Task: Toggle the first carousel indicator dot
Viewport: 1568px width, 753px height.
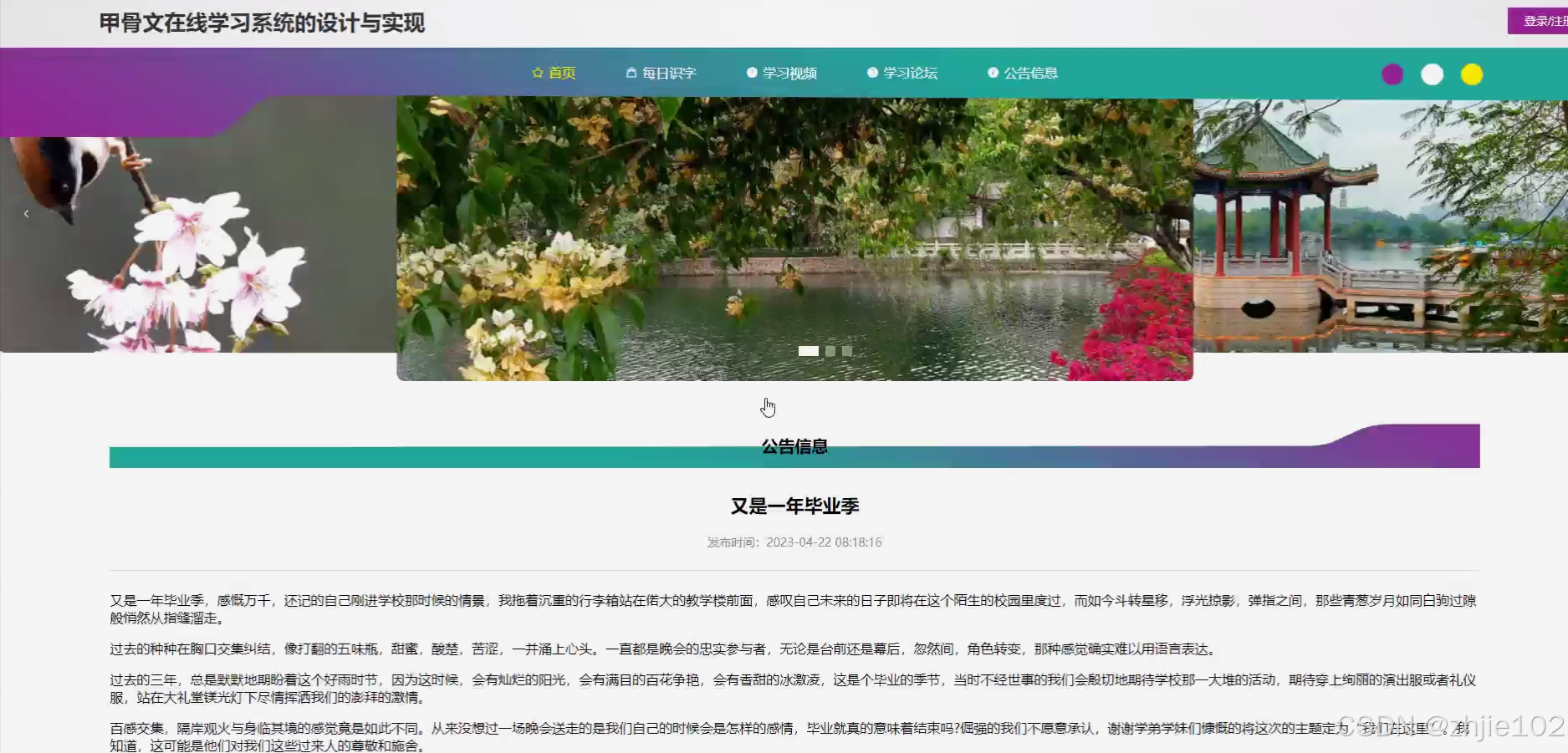Action: tap(809, 351)
